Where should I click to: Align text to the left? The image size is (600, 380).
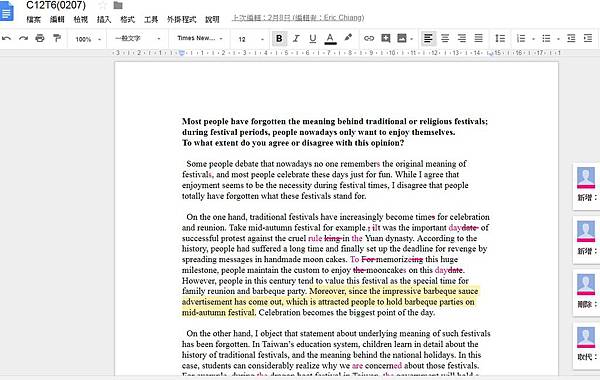click(428, 38)
